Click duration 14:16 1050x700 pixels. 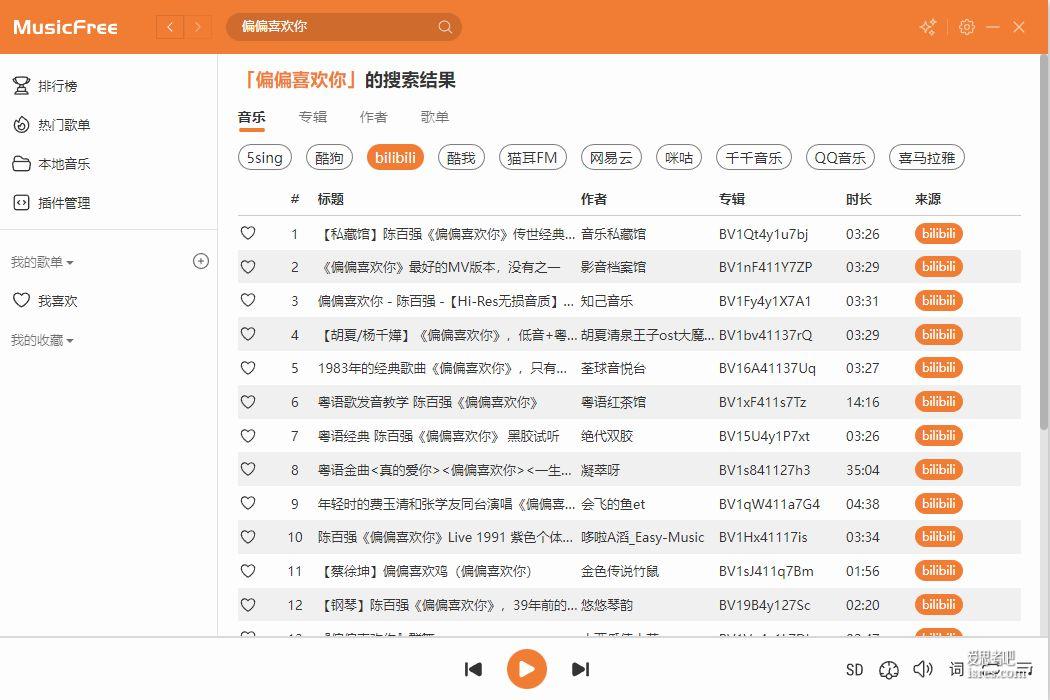pos(862,402)
